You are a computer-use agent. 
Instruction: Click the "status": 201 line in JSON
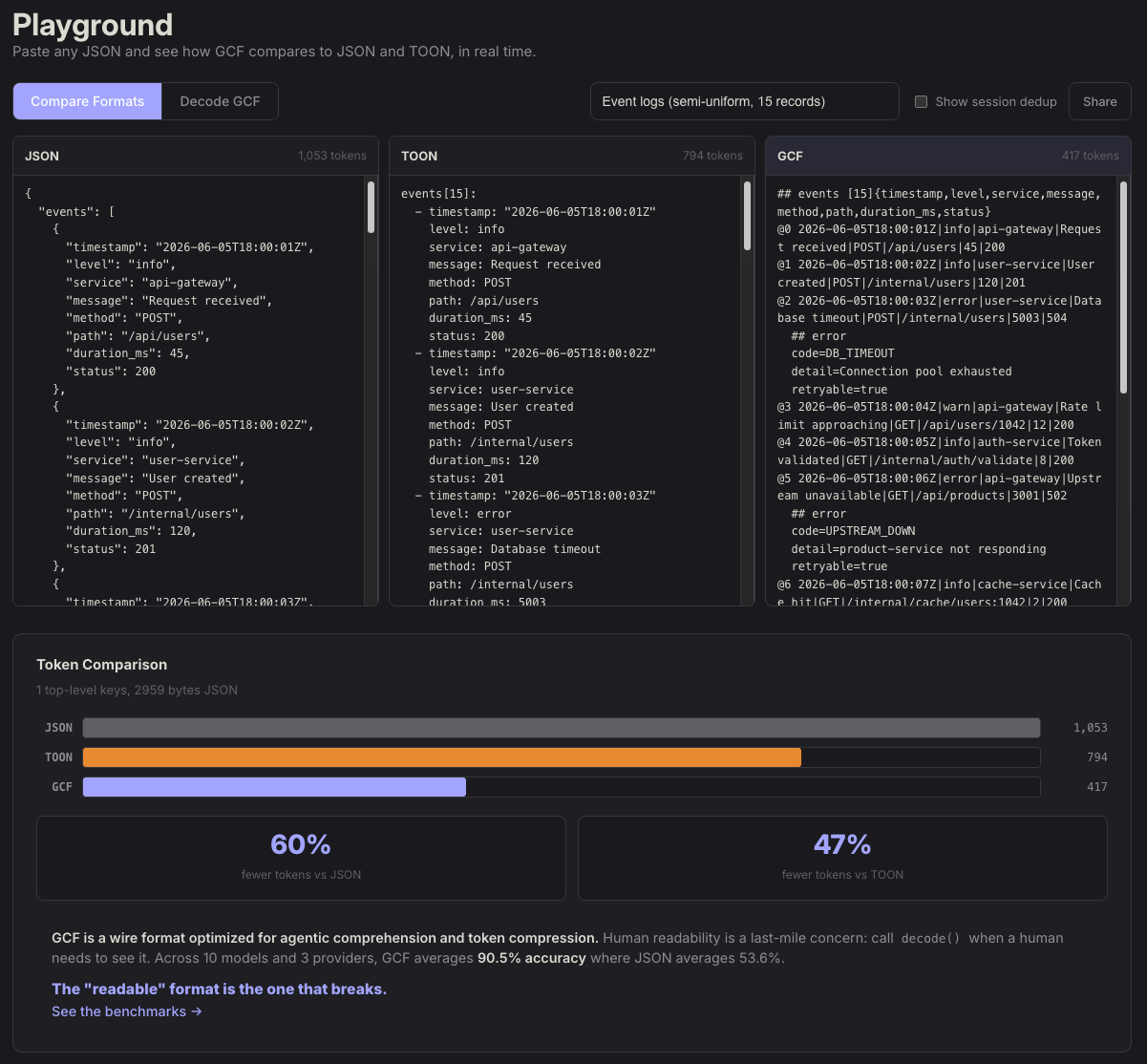(x=111, y=549)
